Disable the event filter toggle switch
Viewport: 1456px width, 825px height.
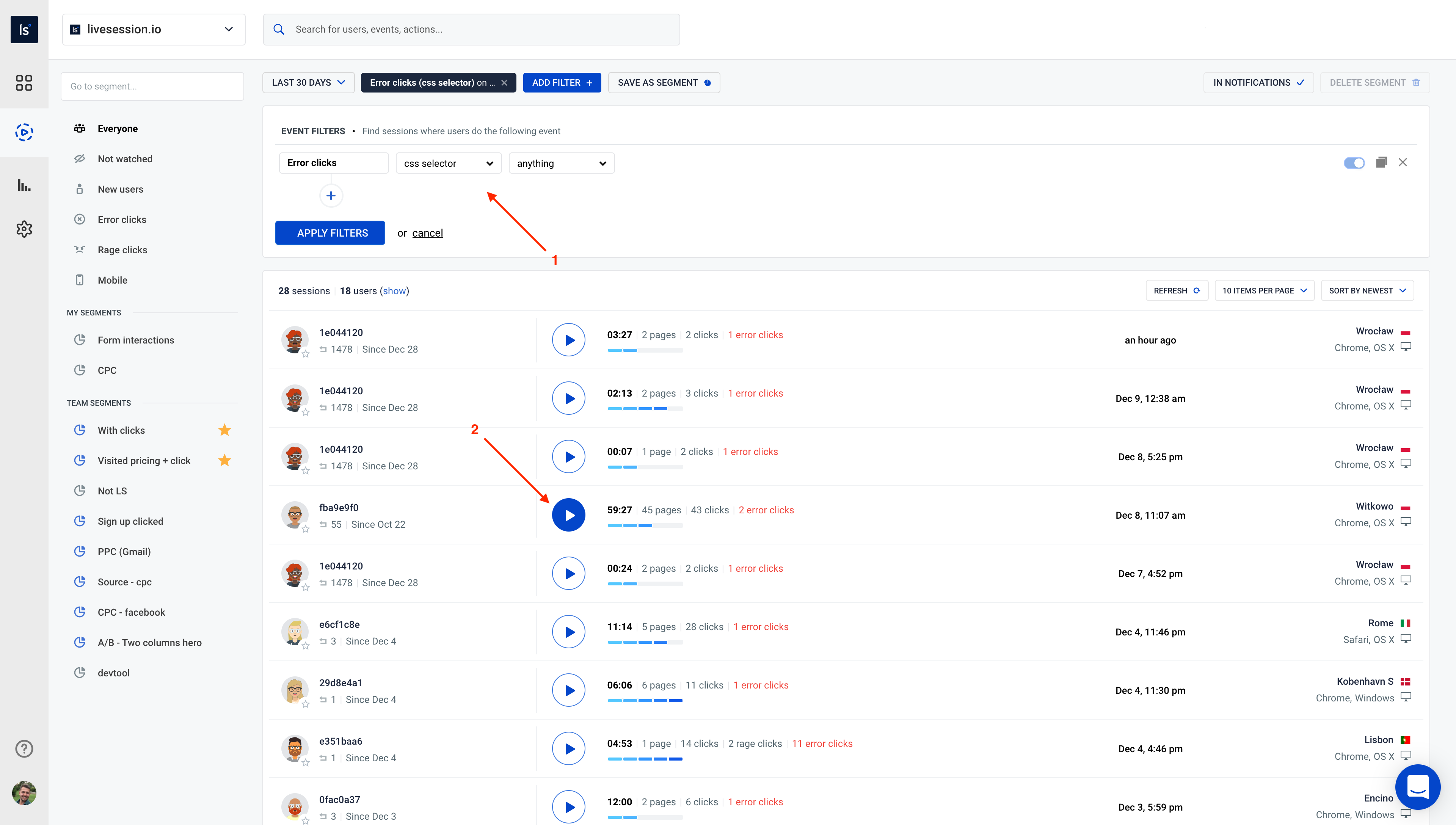[1355, 163]
